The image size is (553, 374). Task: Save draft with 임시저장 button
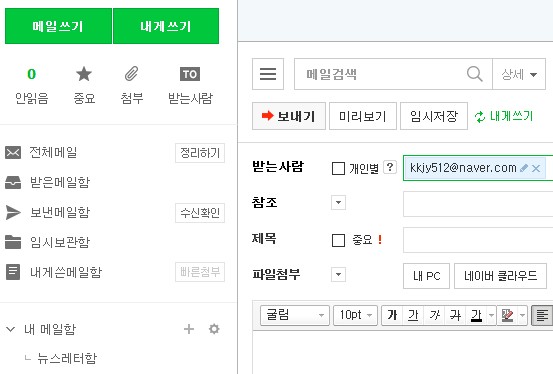tap(434, 116)
